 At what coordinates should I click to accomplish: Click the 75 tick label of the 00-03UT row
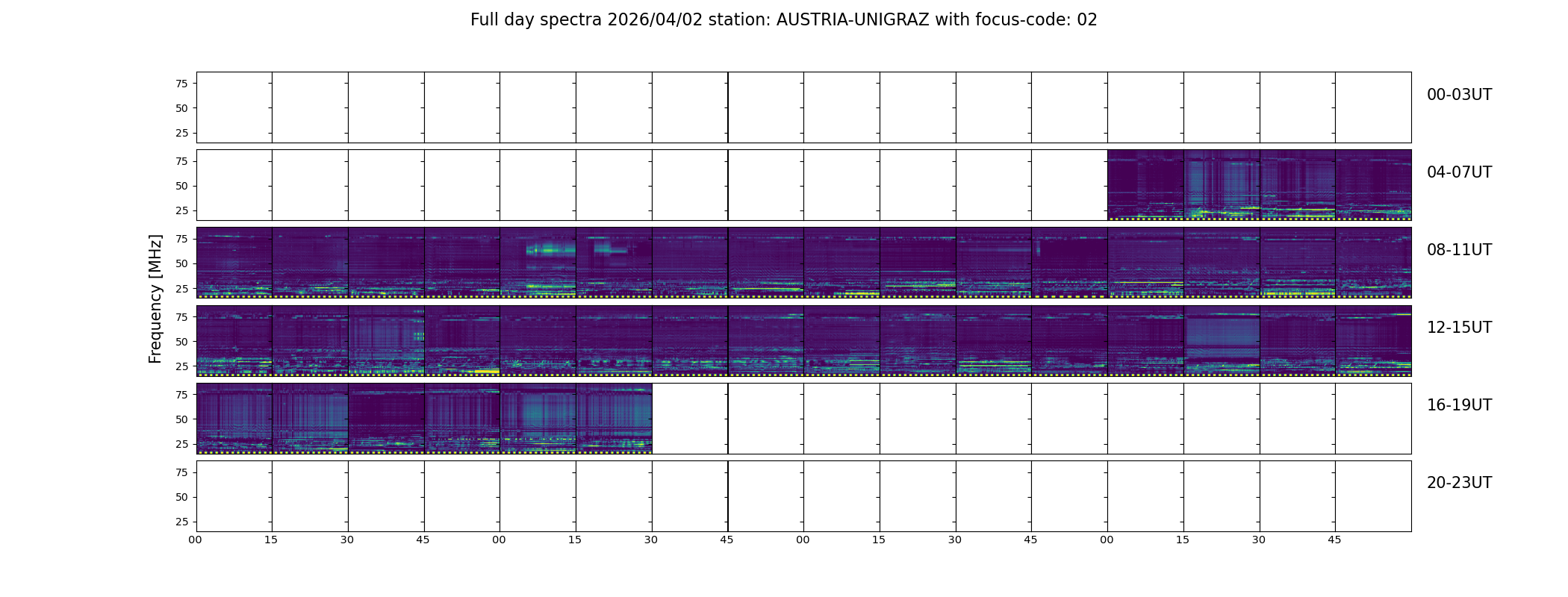click(181, 84)
